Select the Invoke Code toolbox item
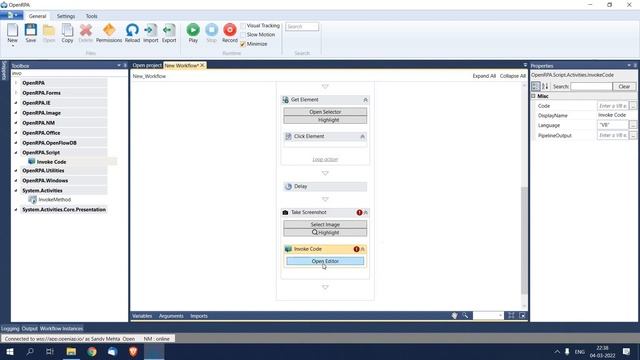The image size is (640, 360). pos(51,162)
